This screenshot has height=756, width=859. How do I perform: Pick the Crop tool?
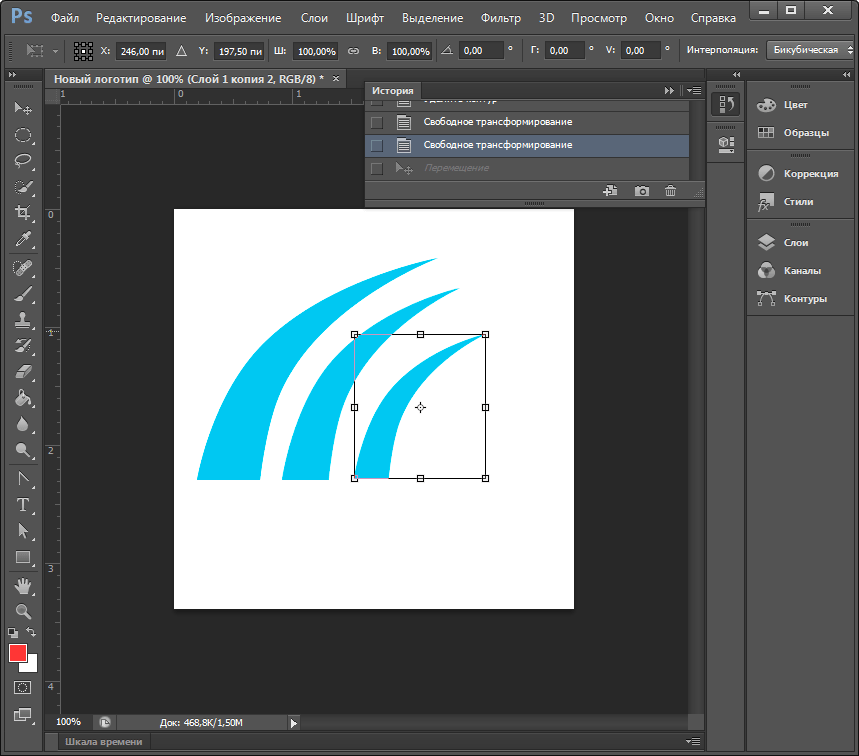point(23,213)
